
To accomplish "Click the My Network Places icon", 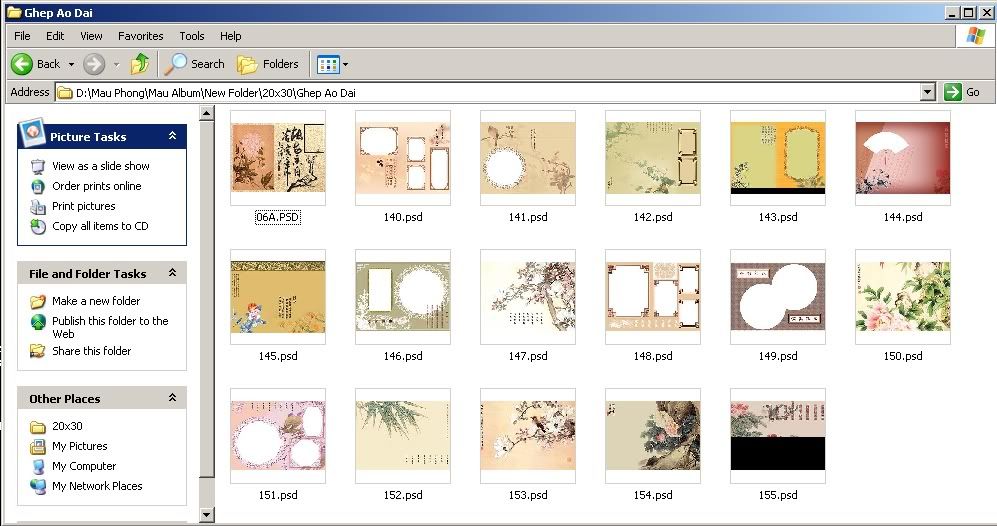I will [38, 486].
